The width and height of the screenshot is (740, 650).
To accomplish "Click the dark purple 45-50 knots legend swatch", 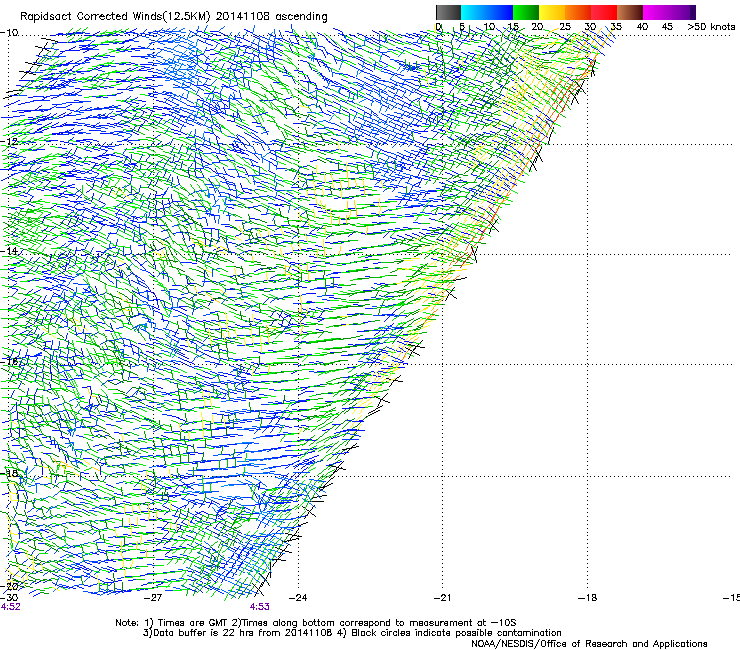I will (682, 12).
